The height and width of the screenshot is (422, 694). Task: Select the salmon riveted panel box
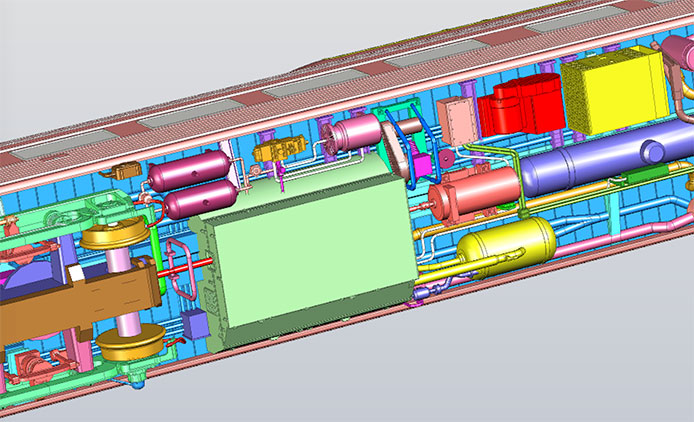click(x=458, y=120)
